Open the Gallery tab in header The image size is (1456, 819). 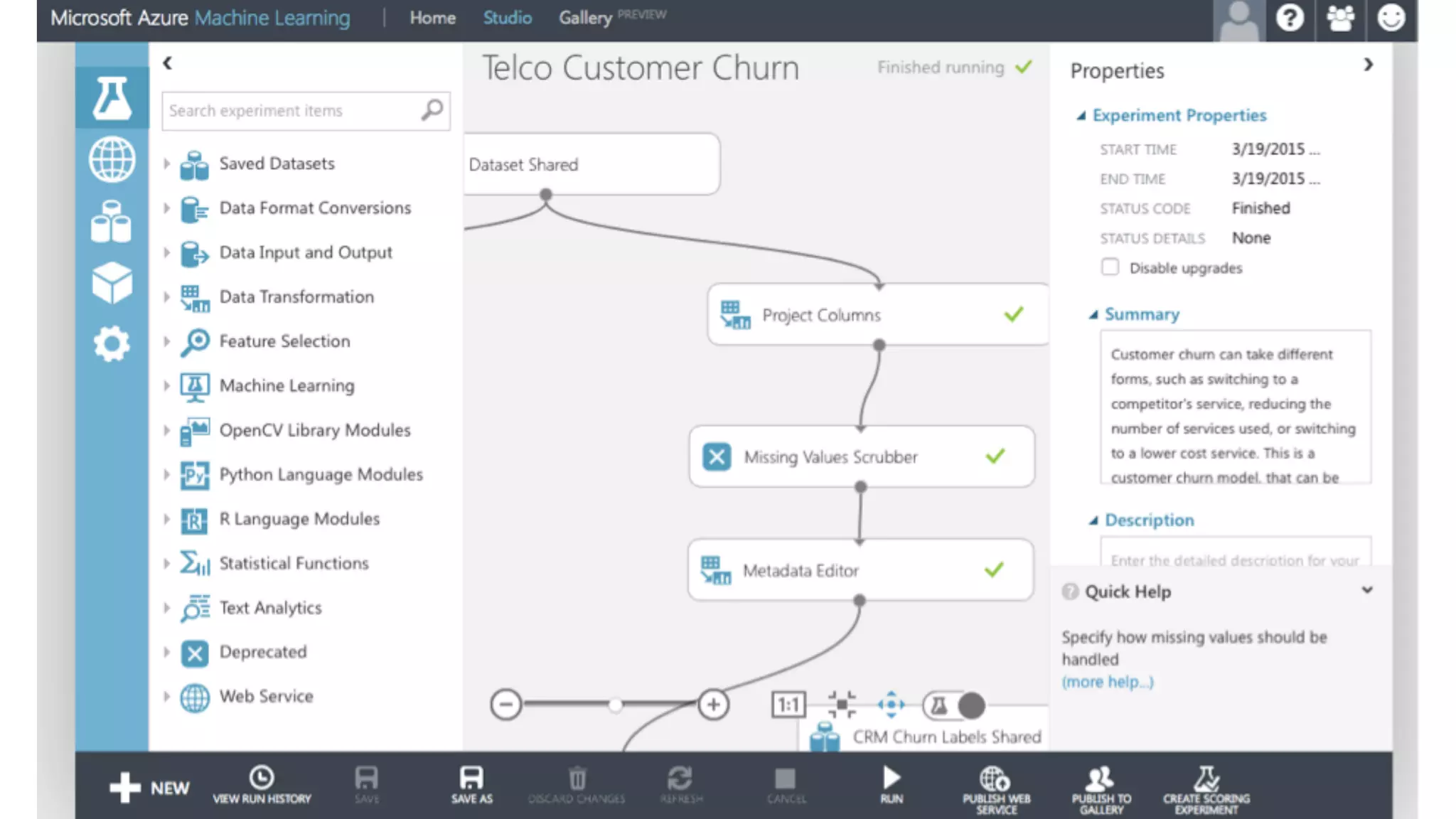(584, 18)
